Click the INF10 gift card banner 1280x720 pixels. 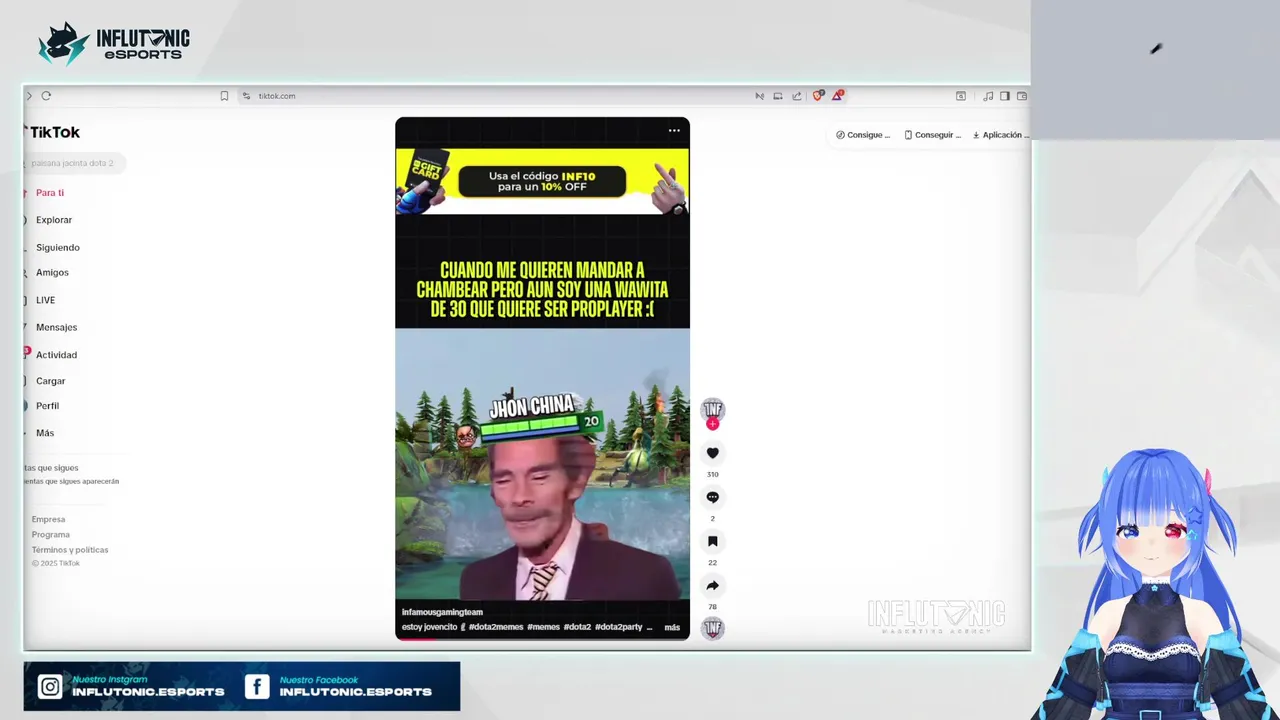(x=542, y=181)
